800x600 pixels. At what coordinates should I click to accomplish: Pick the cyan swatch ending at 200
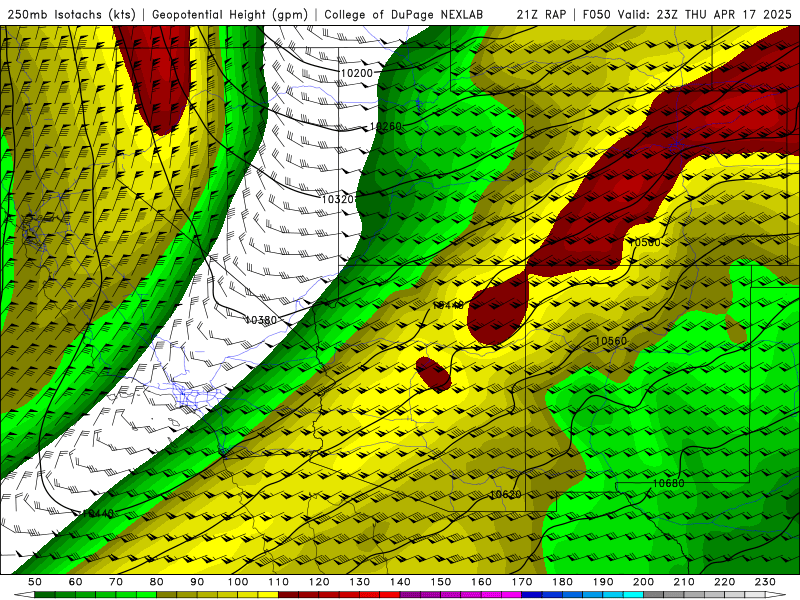click(633, 595)
